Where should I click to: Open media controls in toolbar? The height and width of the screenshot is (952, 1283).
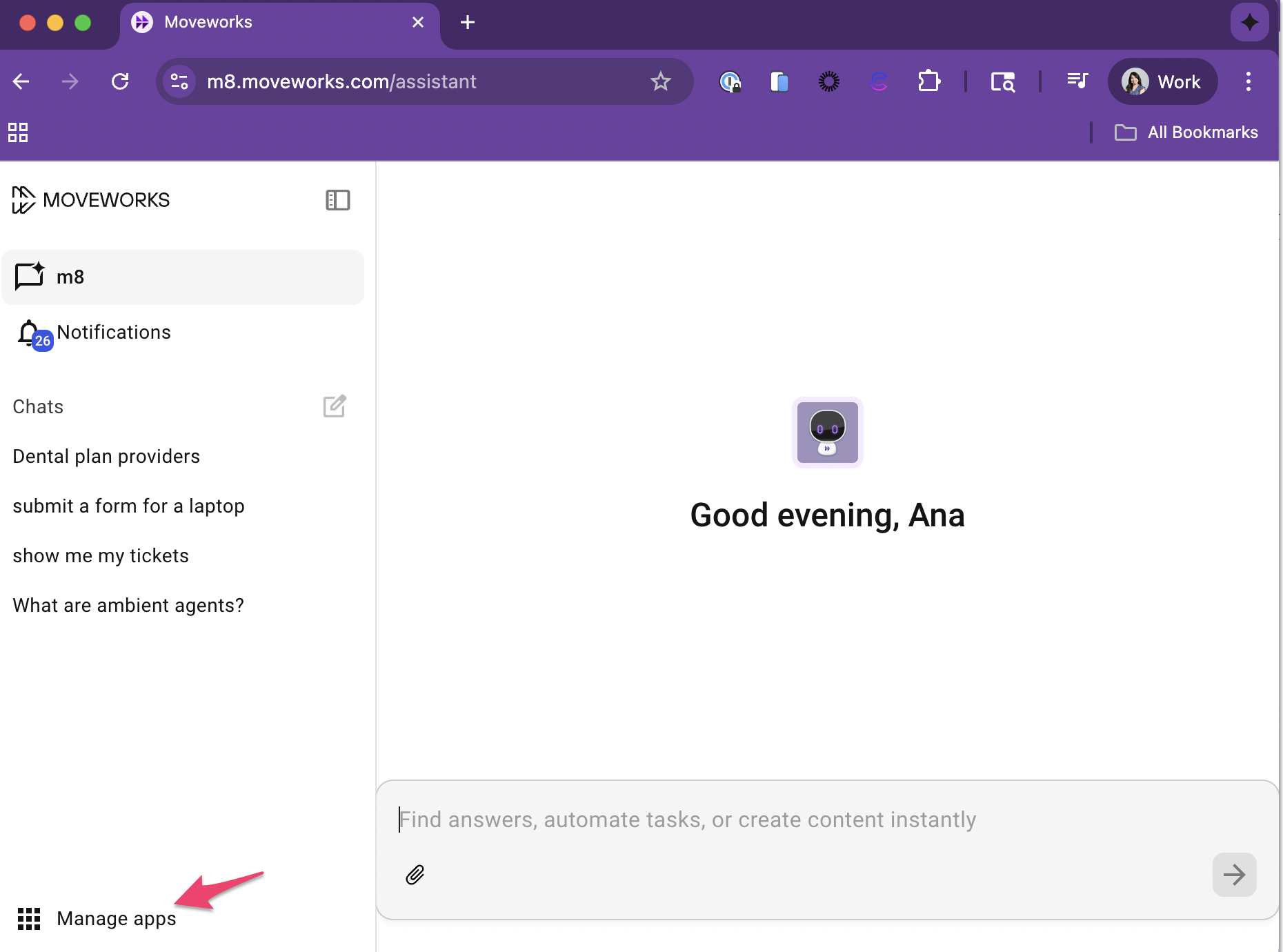click(1077, 81)
